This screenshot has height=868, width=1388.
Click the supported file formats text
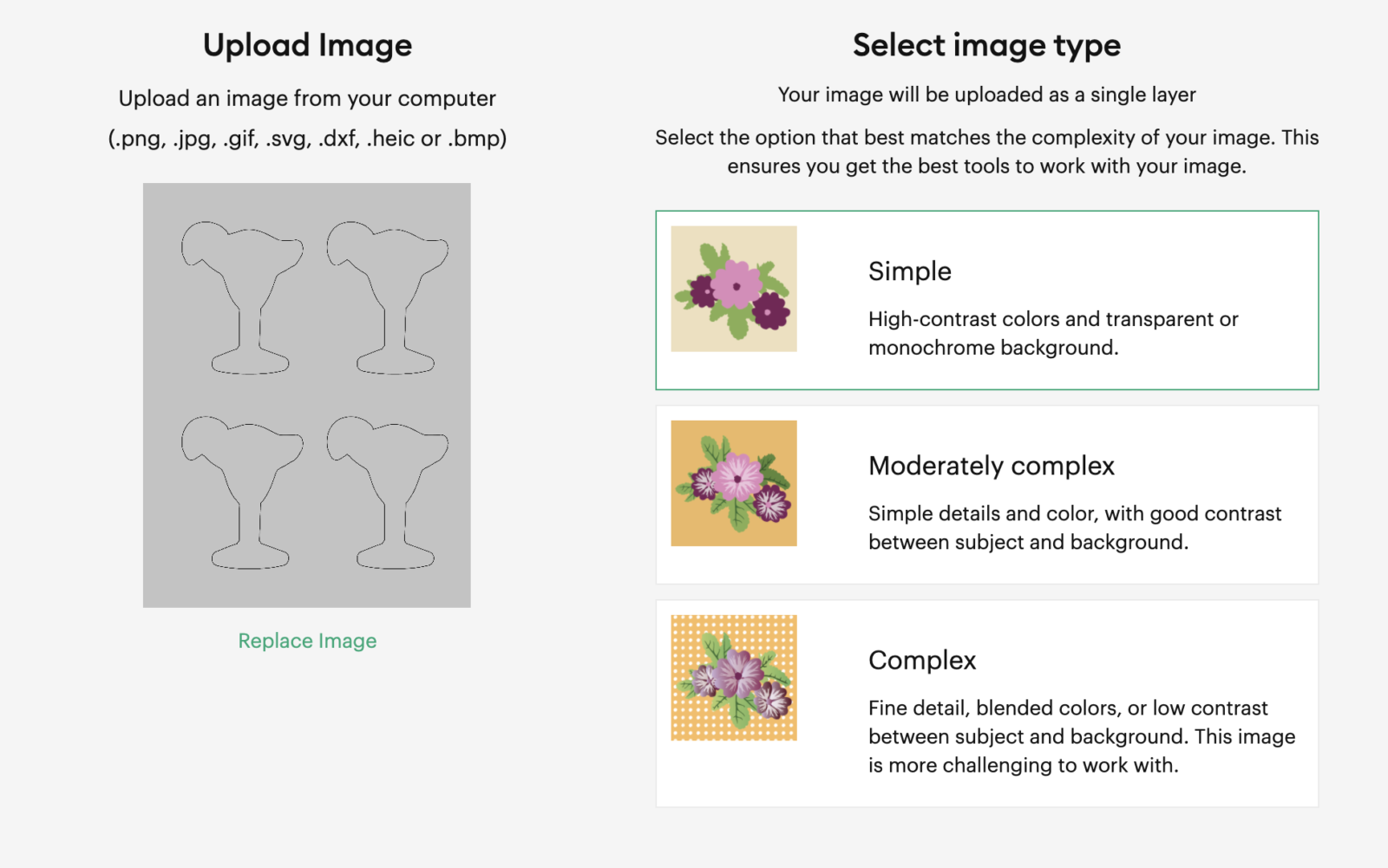307,139
